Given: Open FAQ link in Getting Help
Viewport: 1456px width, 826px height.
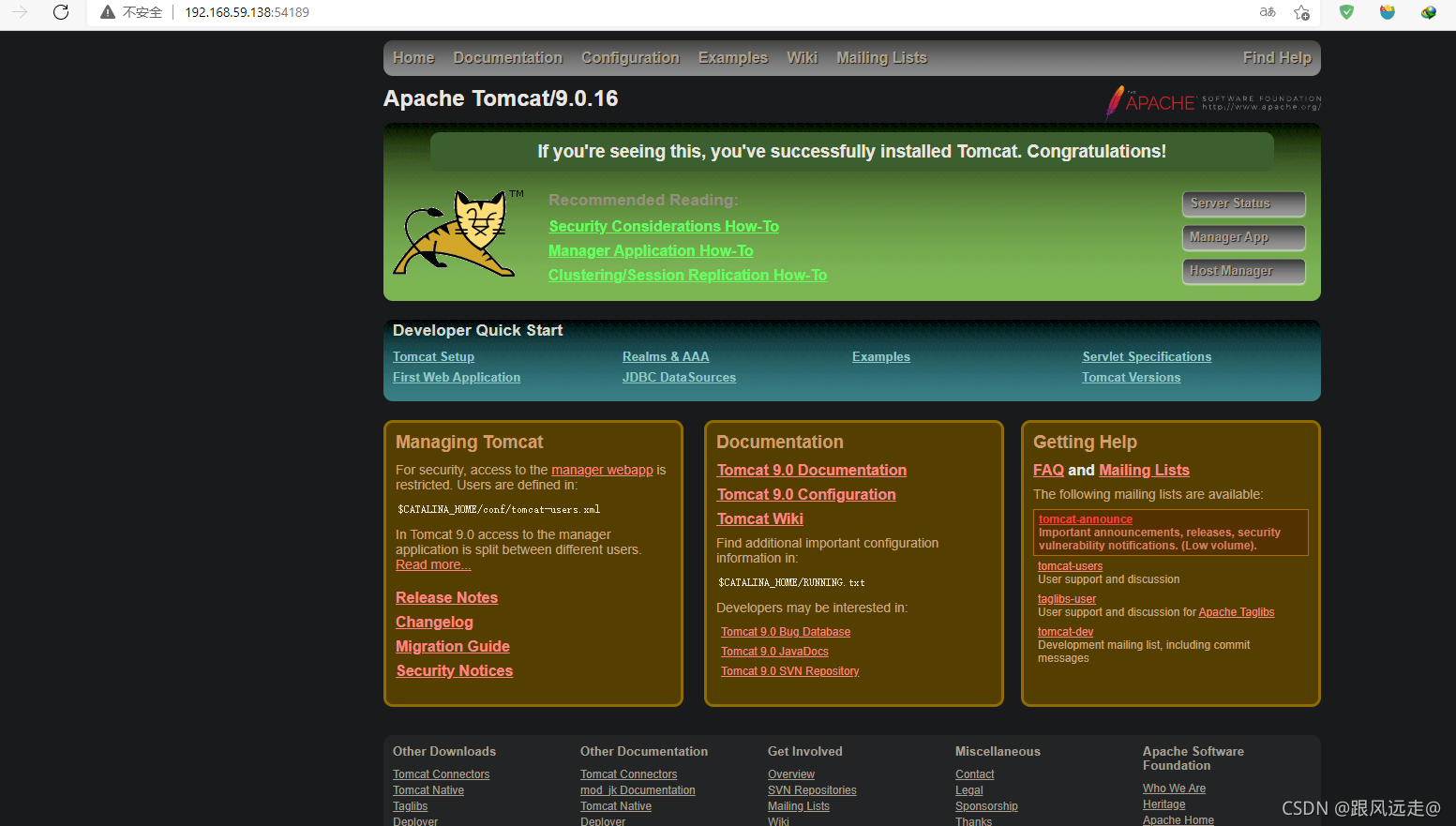Looking at the screenshot, I should point(1048,470).
